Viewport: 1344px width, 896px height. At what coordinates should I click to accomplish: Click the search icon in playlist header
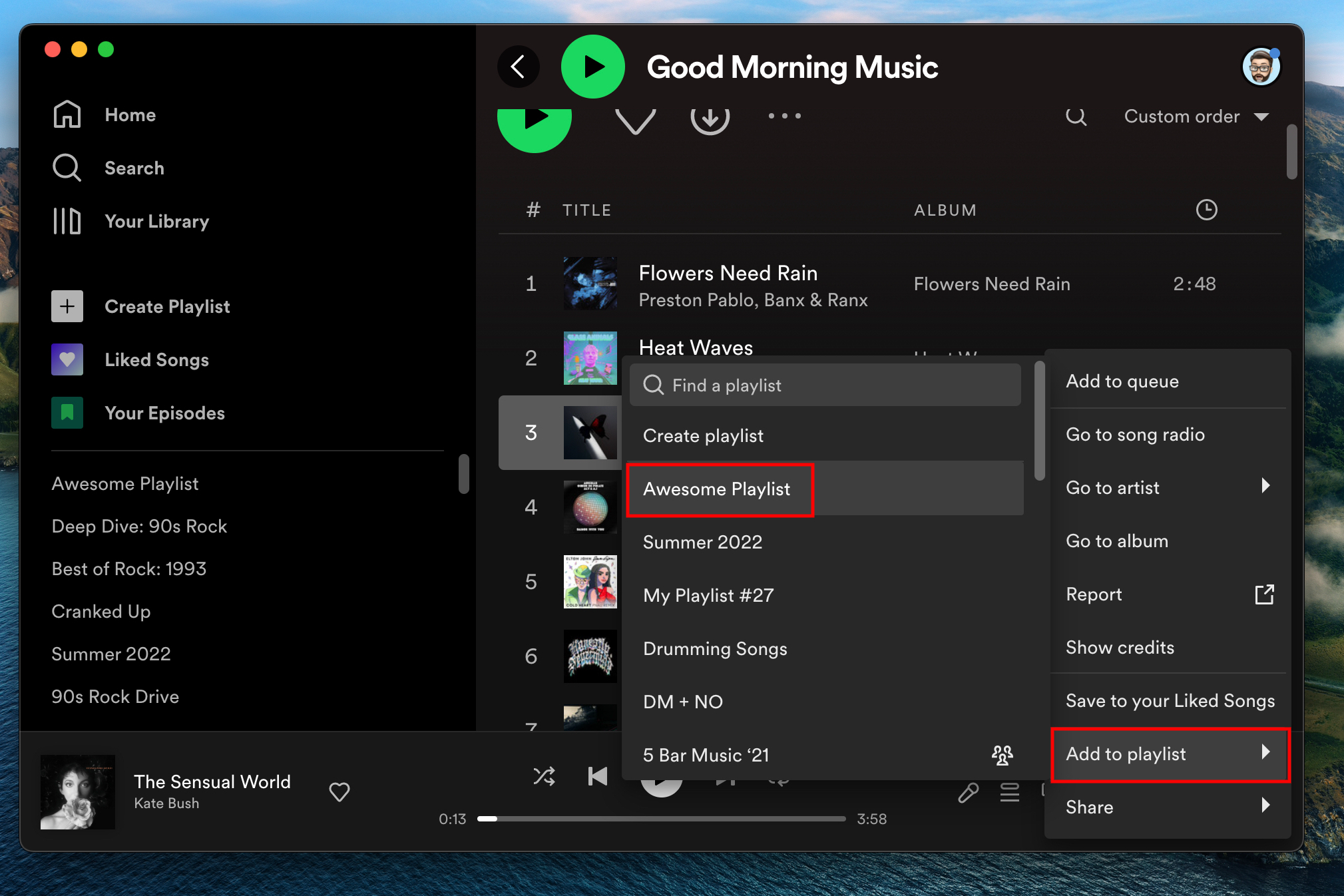click(x=1076, y=117)
